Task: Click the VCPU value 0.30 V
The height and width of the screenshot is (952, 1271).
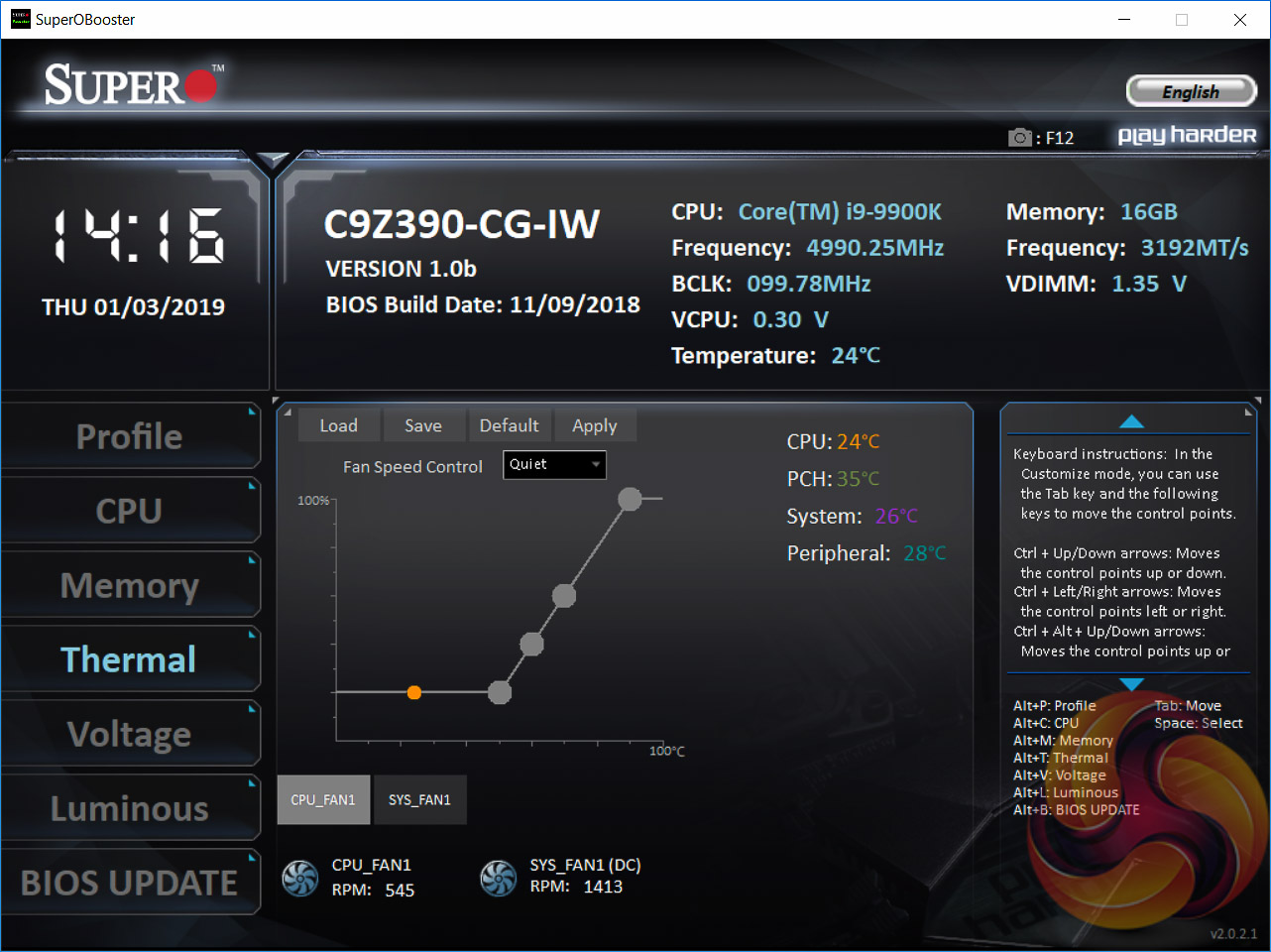Action: pos(790,319)
